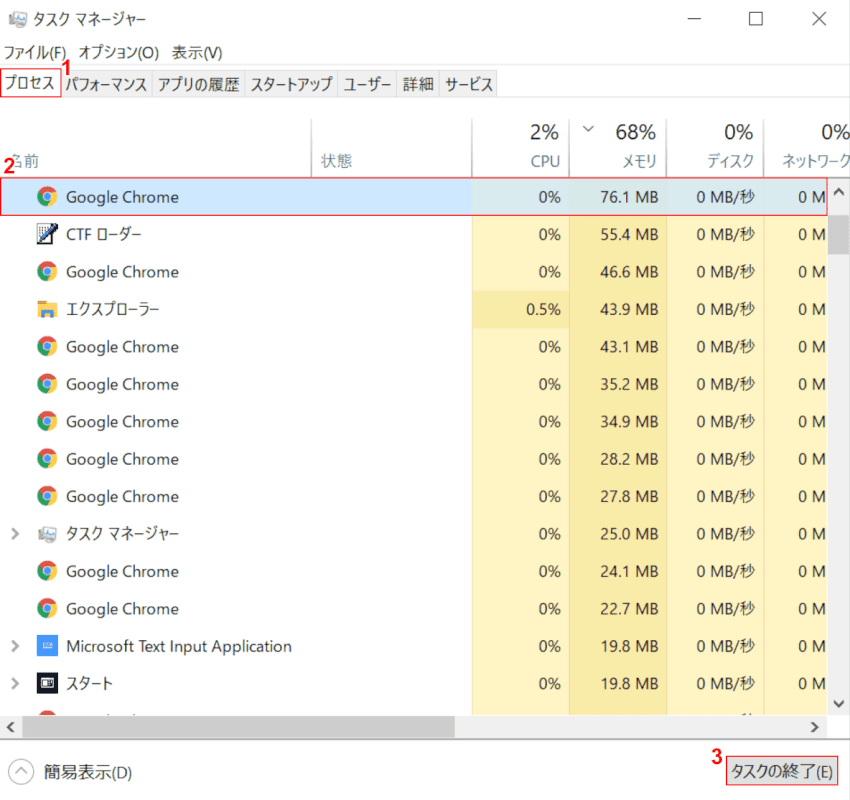The height and width of the screenshot is (800, 850).
Task: Sort by the ネットワーク column header
Action: pos(807,149)
